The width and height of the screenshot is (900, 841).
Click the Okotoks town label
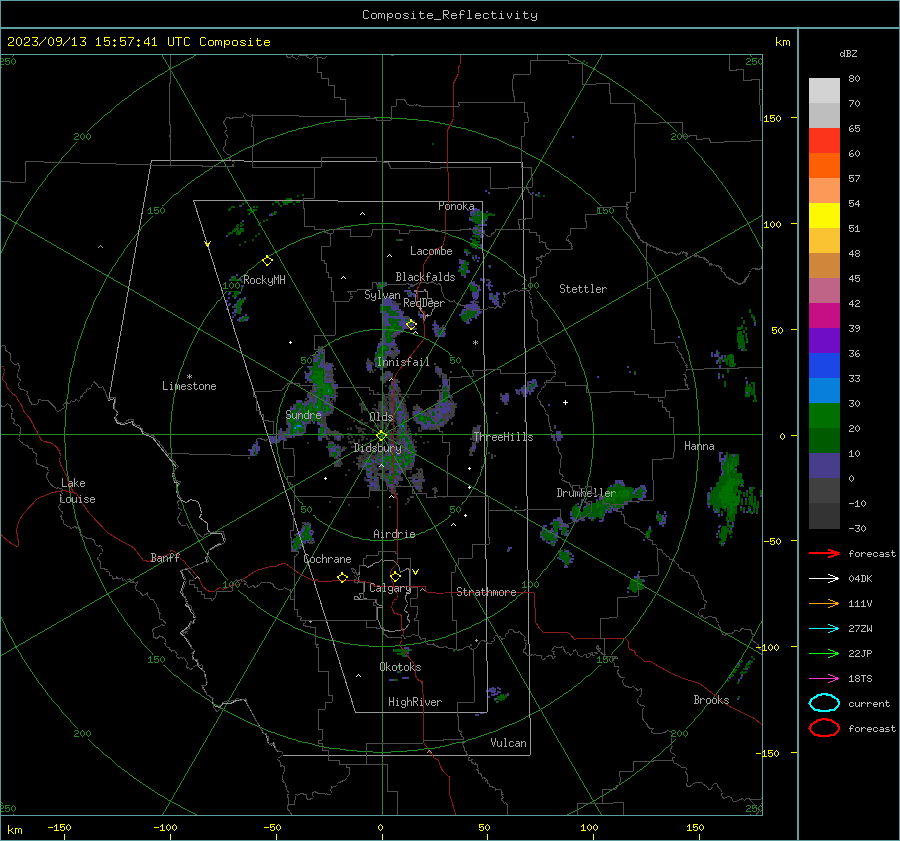(x=400, y=667)
